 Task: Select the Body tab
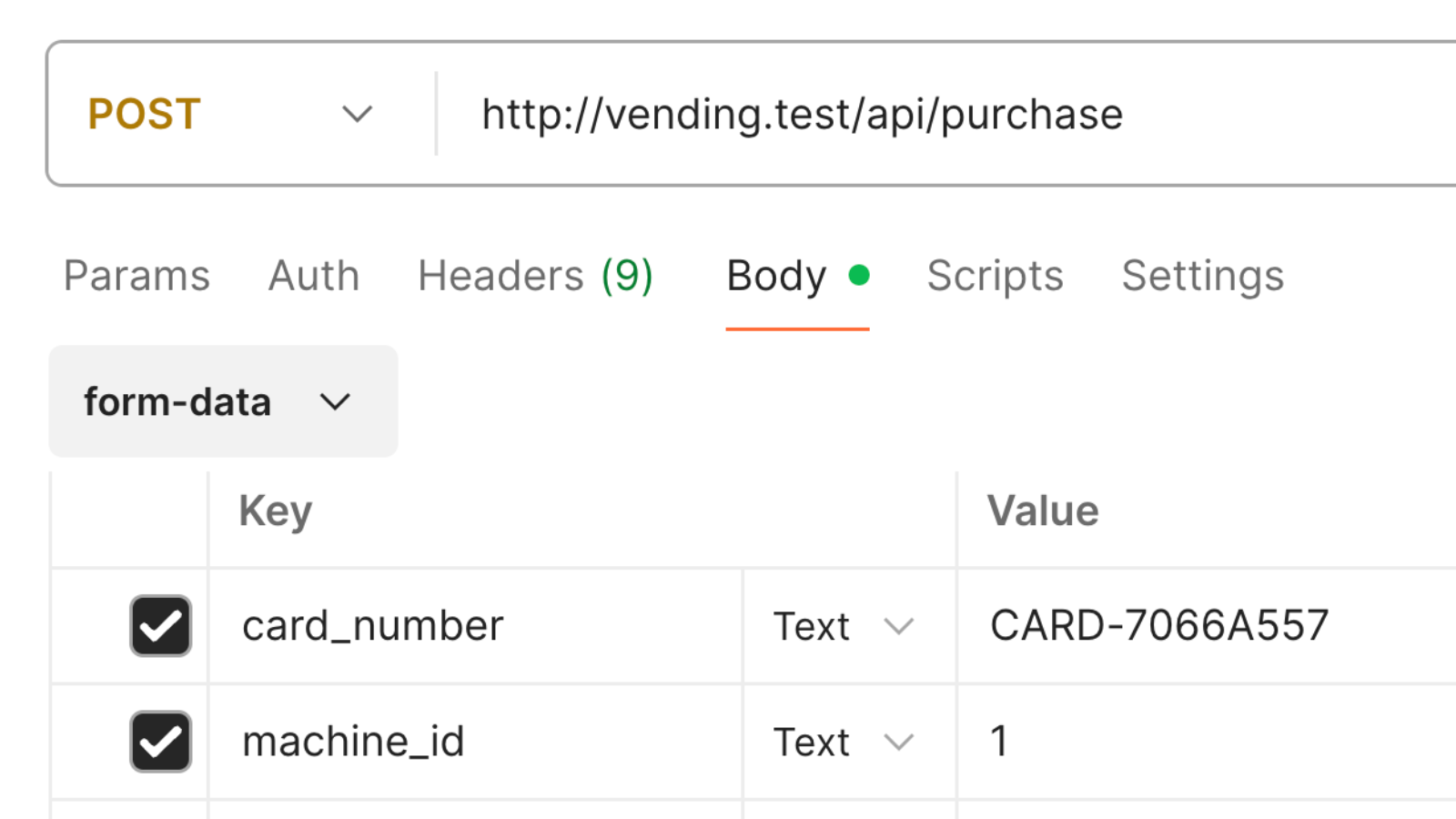(776, 276)
